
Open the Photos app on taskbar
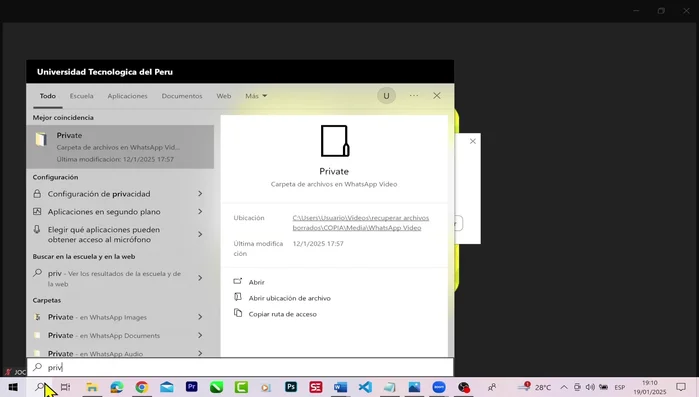(x=414, y=387)
